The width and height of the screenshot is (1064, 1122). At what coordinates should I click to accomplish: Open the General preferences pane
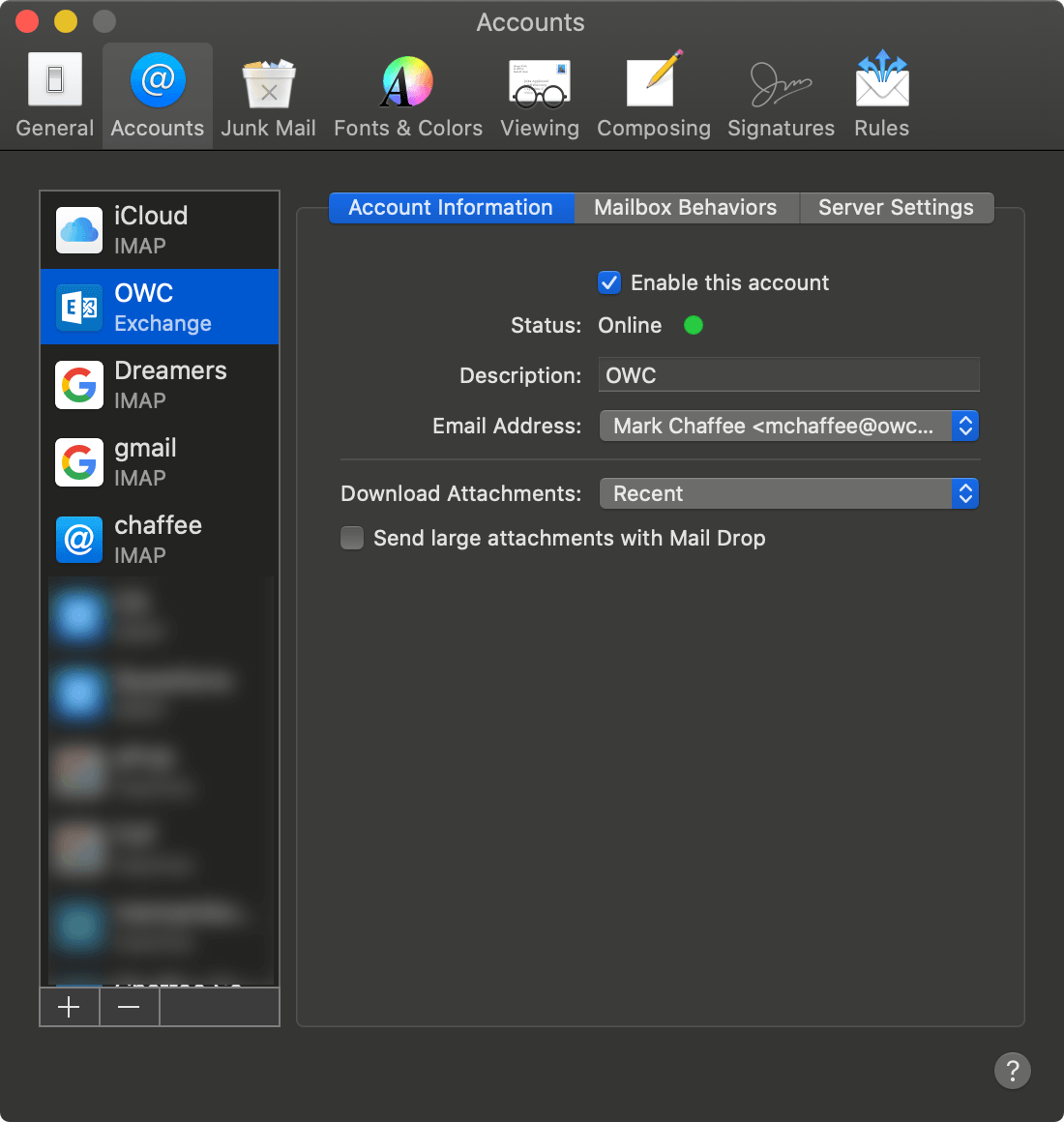point(55,95)
